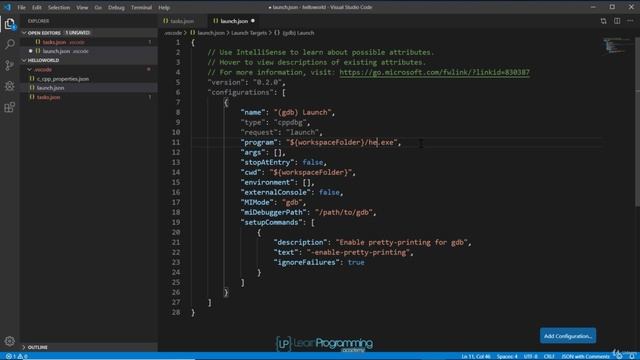The image size is (640, 360).
Task: Click the notification bell in status bar
Action: pyautogui.click(x=632, y=356)
